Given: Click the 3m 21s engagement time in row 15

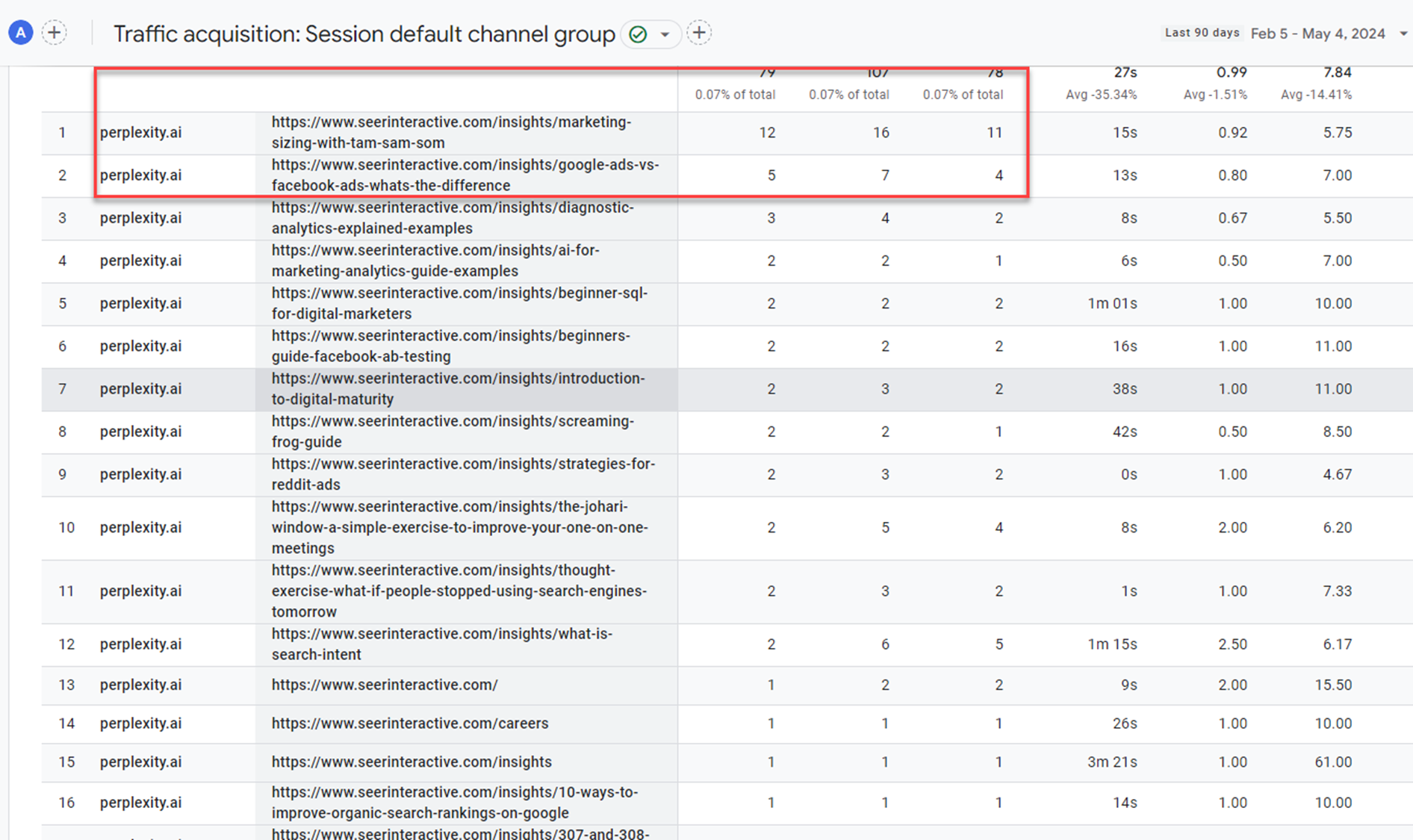Looking at the screenshot, I should (x=1112, y=762).
